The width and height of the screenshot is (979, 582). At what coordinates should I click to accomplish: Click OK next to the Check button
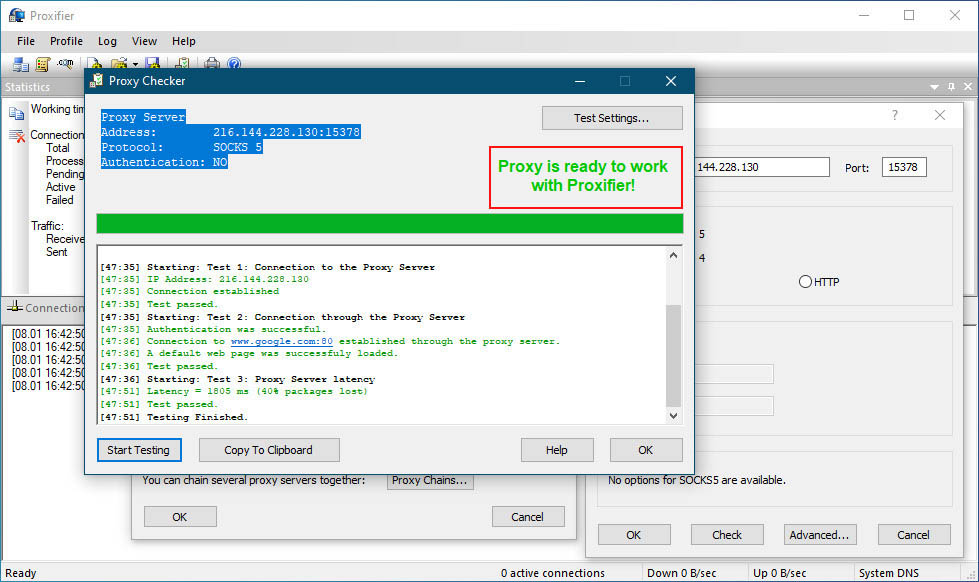[634, 535]
